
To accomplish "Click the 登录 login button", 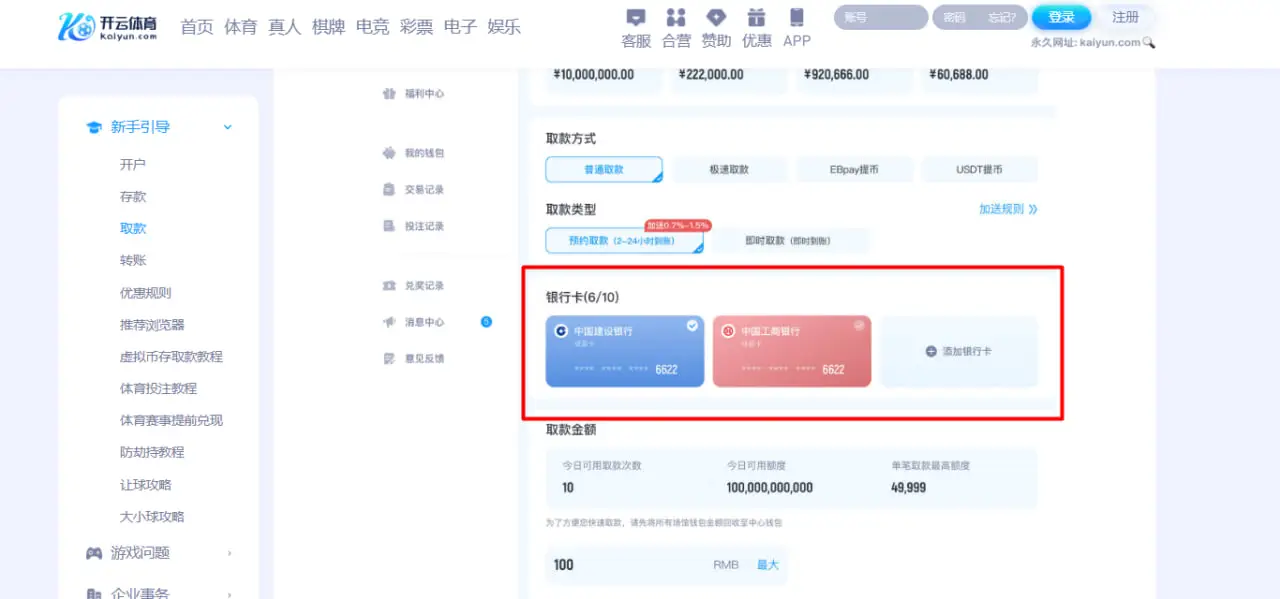I will tap(1061, 16).
